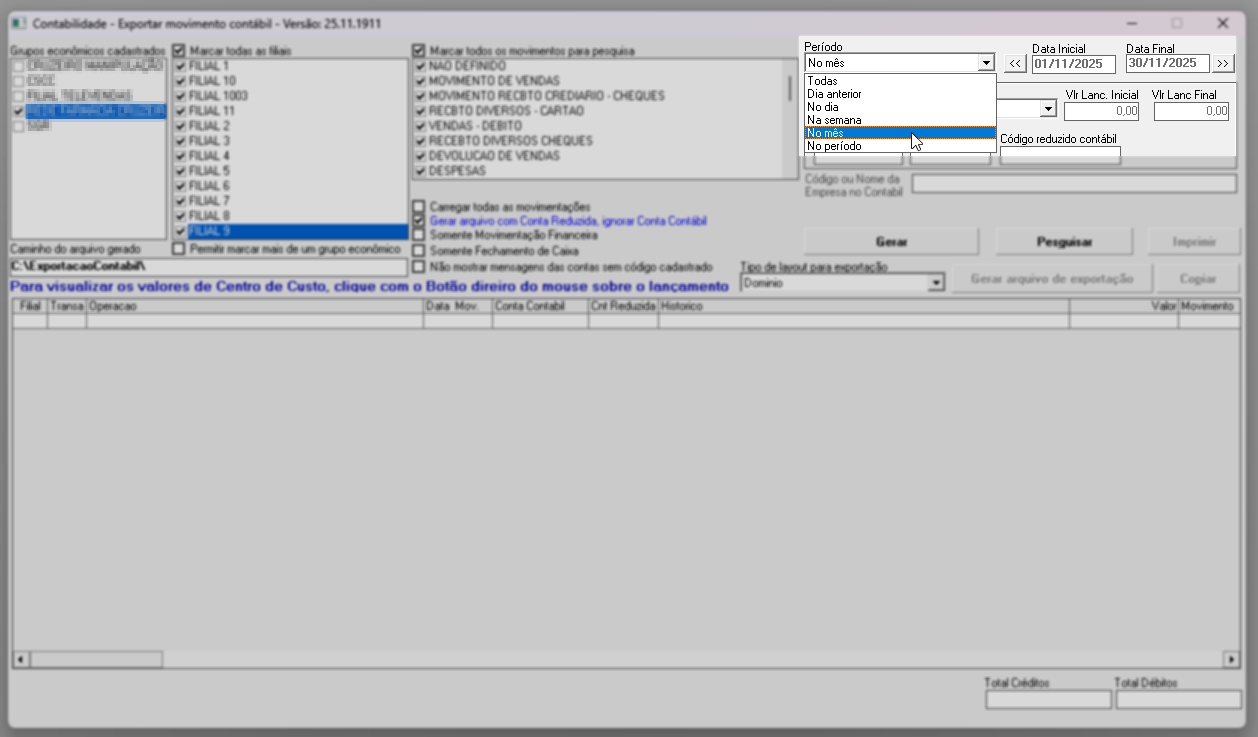Uncheck 'DEVOLUCAO DE VENDAS' movement

(x=421, y=156)
